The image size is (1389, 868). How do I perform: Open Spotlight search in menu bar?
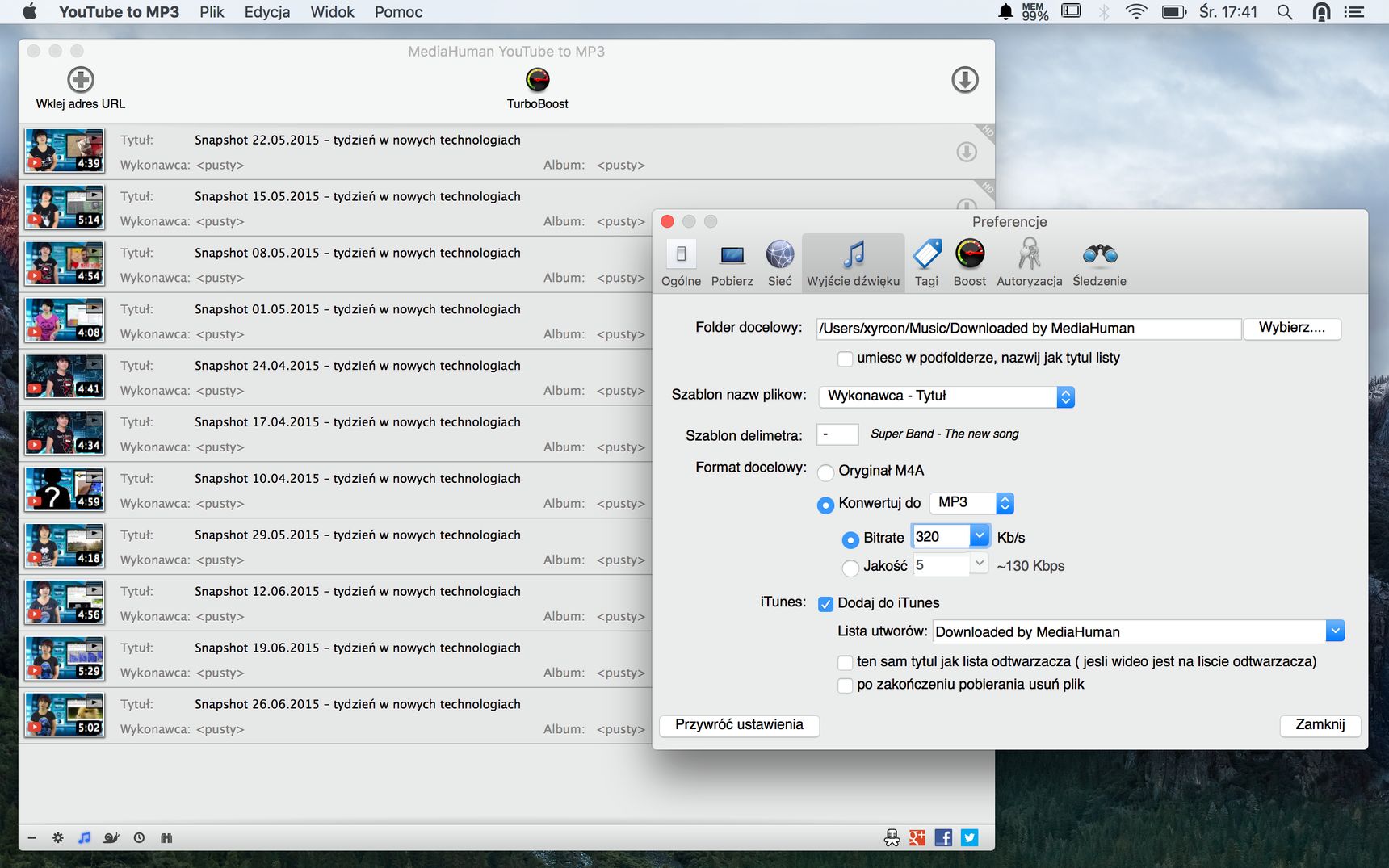click(x=1285, y=12)
